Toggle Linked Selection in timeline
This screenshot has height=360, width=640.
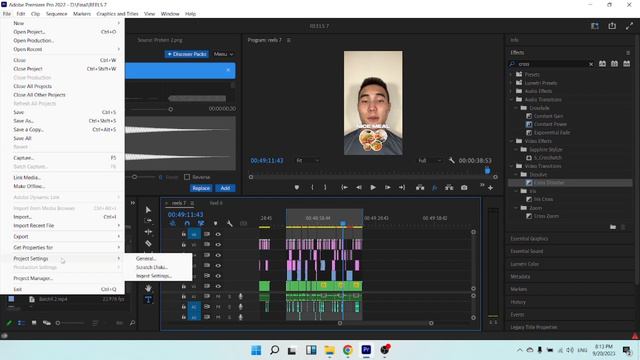click(201, 223)
